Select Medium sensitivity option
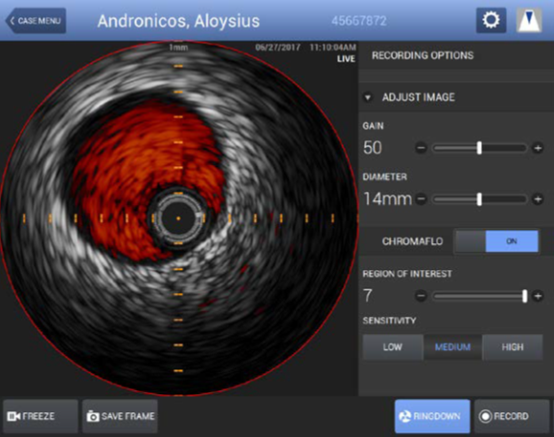 coord(453,347)
